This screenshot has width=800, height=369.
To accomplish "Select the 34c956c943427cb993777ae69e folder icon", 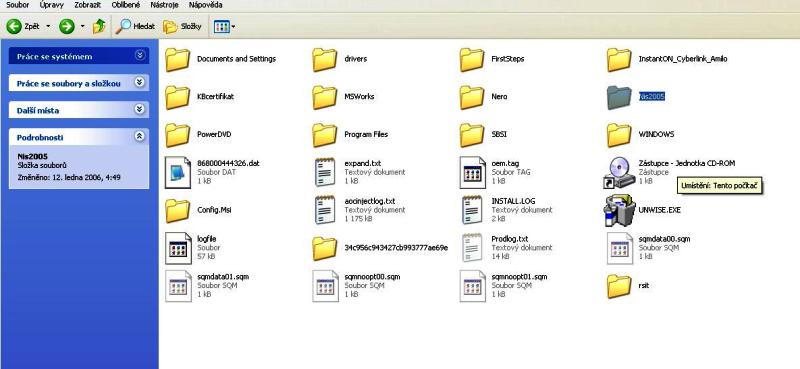I will point(324,248).
